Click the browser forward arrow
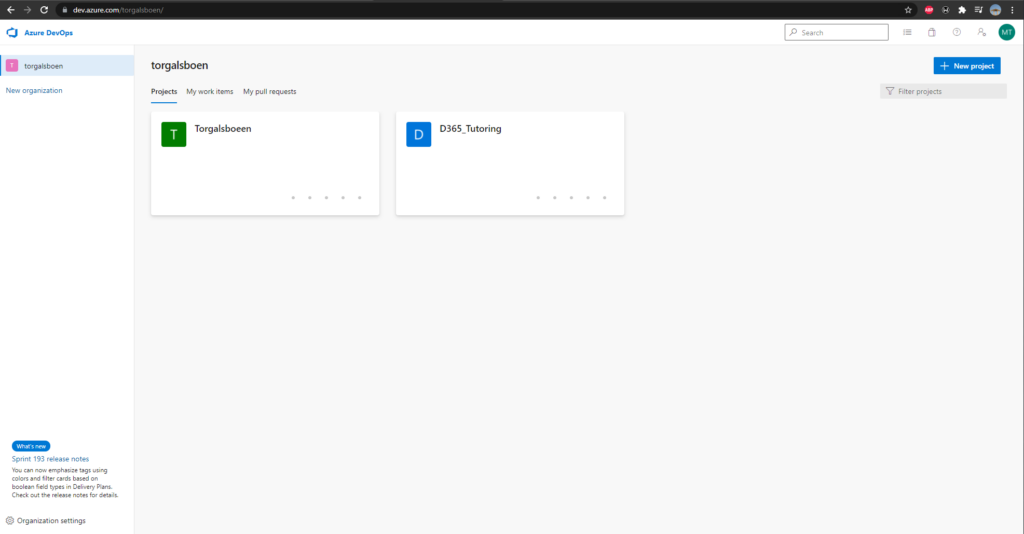 (x=27, y=10)
